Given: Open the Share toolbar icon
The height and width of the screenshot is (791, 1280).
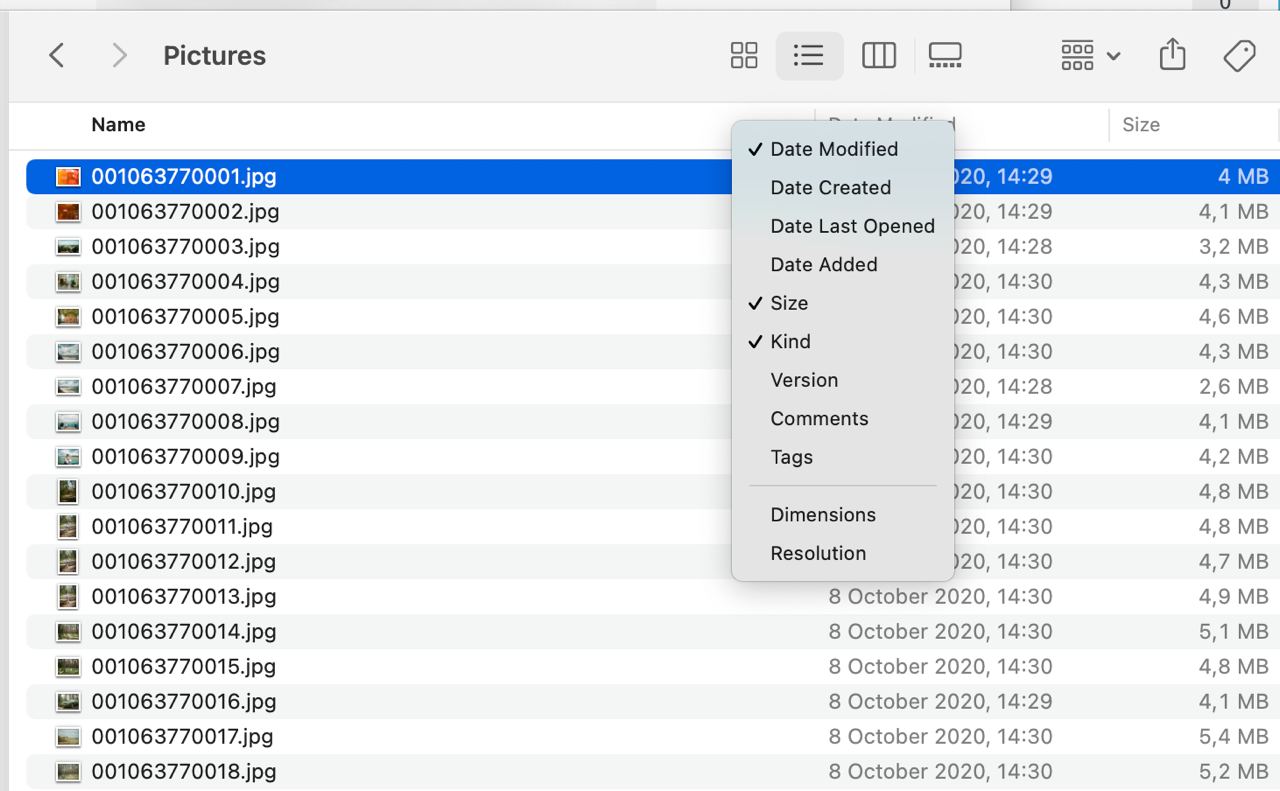Looking at the screenshot, I should tap(1172, 56).
